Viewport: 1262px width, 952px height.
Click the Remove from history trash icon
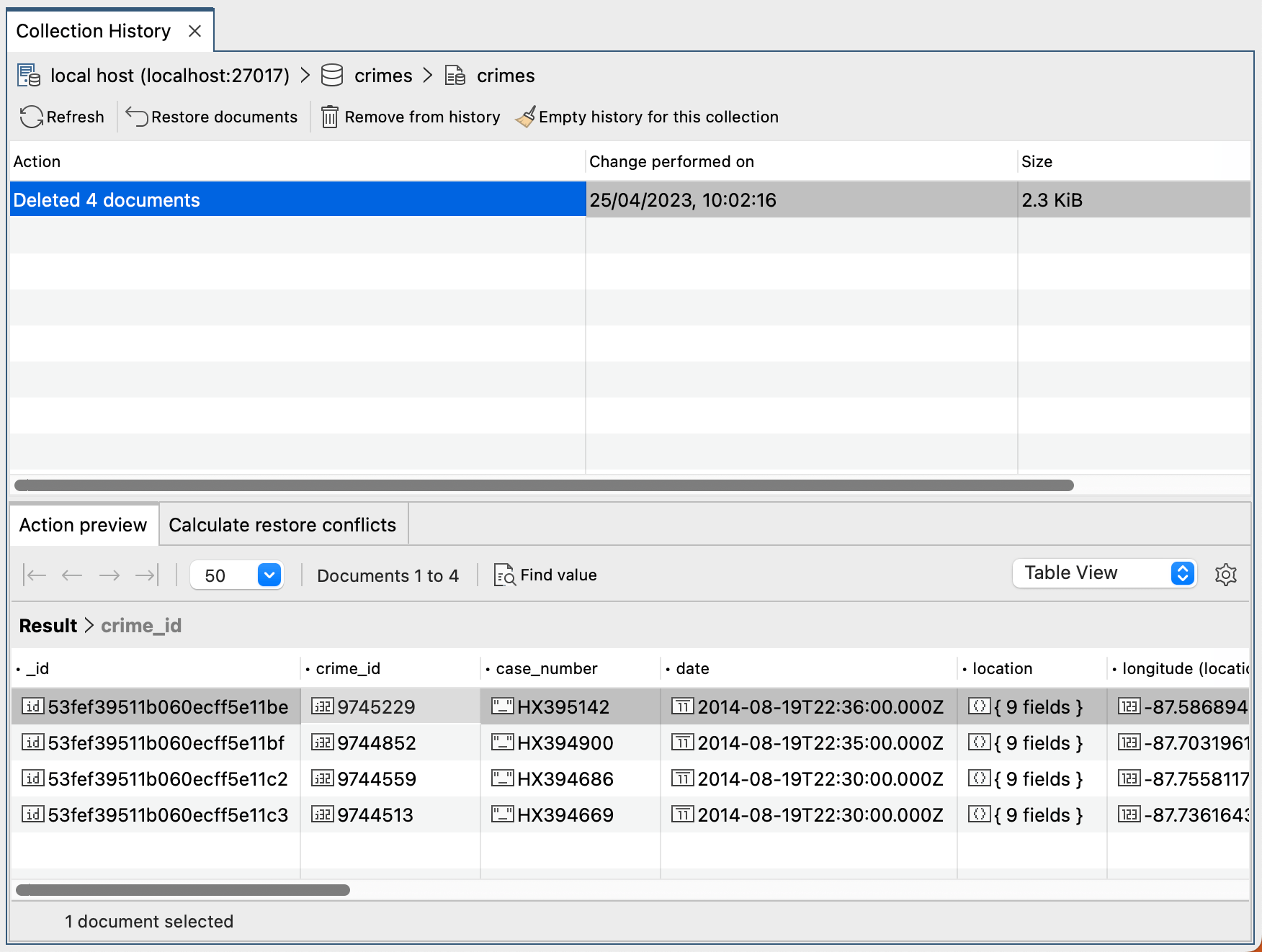tap(329, 117)
